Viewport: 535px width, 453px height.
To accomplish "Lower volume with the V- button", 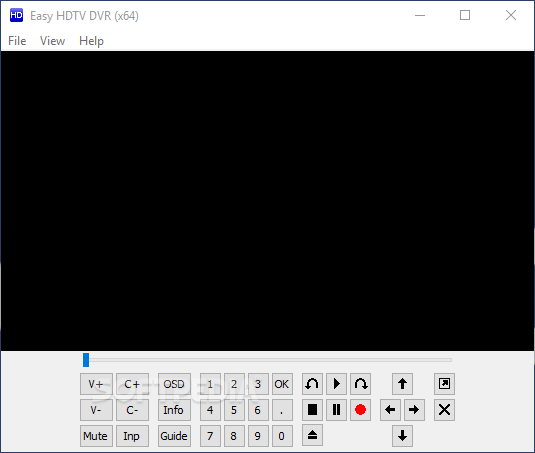I will (96, 410).
